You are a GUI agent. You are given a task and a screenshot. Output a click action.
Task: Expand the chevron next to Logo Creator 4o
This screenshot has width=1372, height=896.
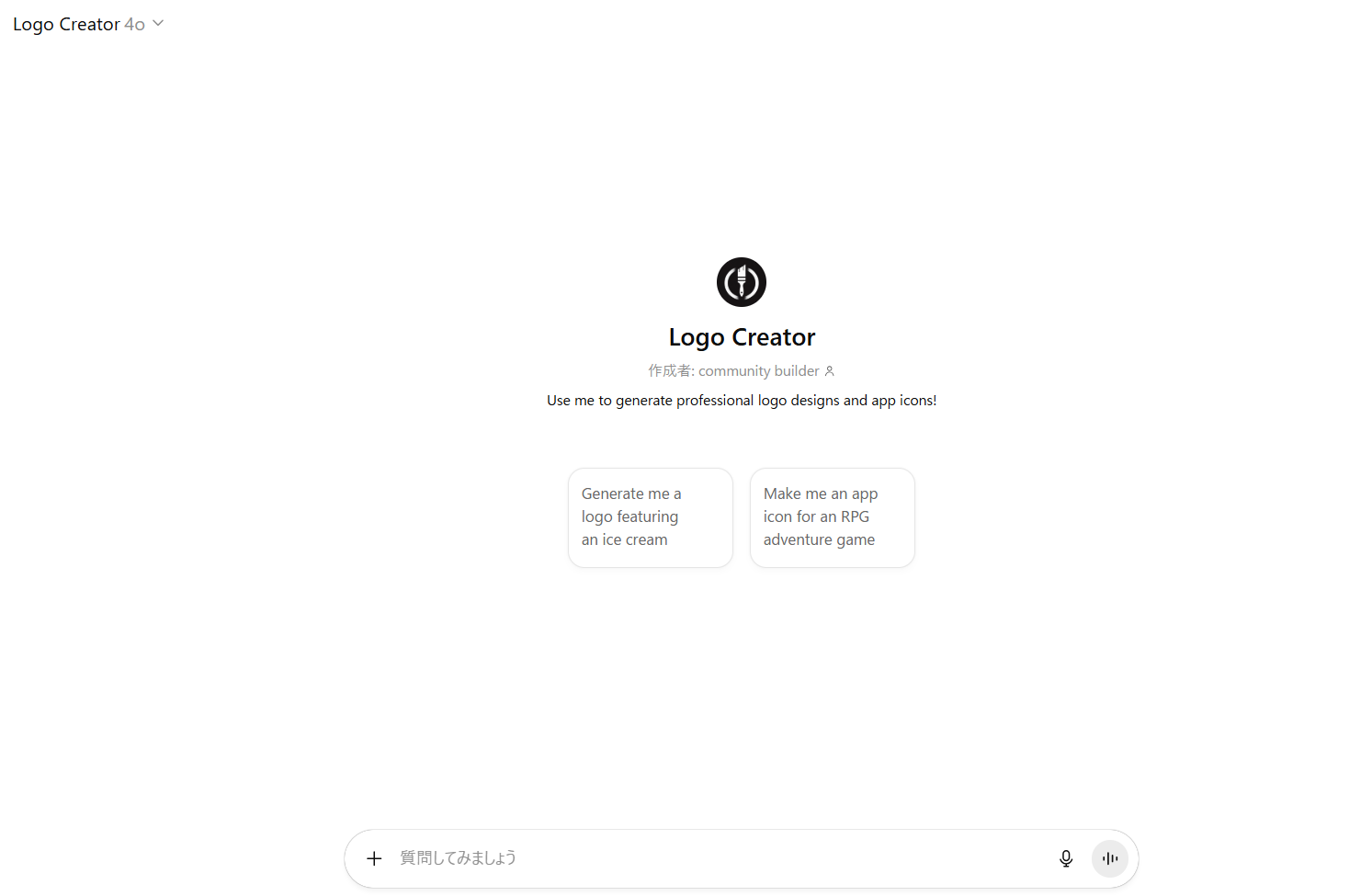(158, 24)
